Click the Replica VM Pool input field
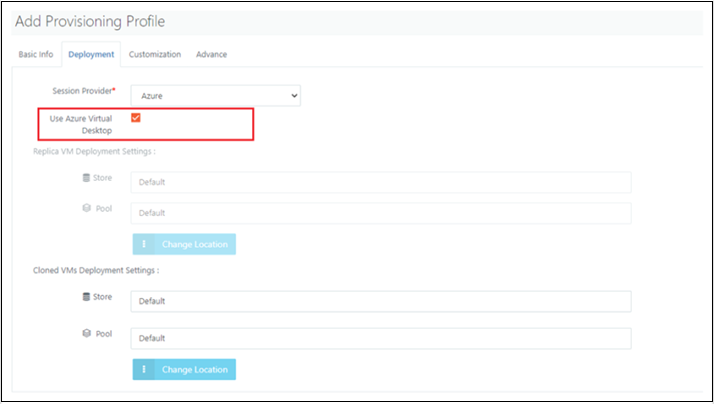Image resolution: width=714 pixels, height=404 pixels. point(381,213)
